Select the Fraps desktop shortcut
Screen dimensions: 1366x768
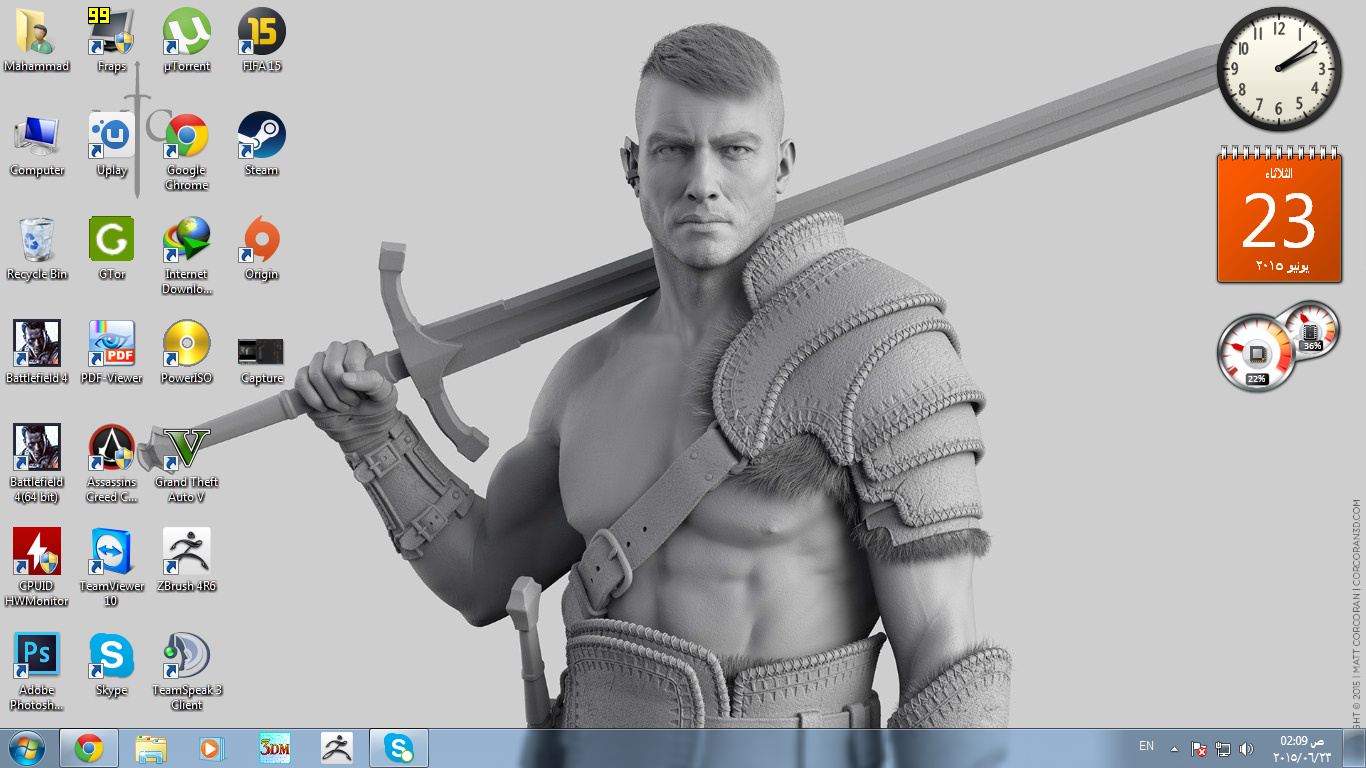coord(112,40)
